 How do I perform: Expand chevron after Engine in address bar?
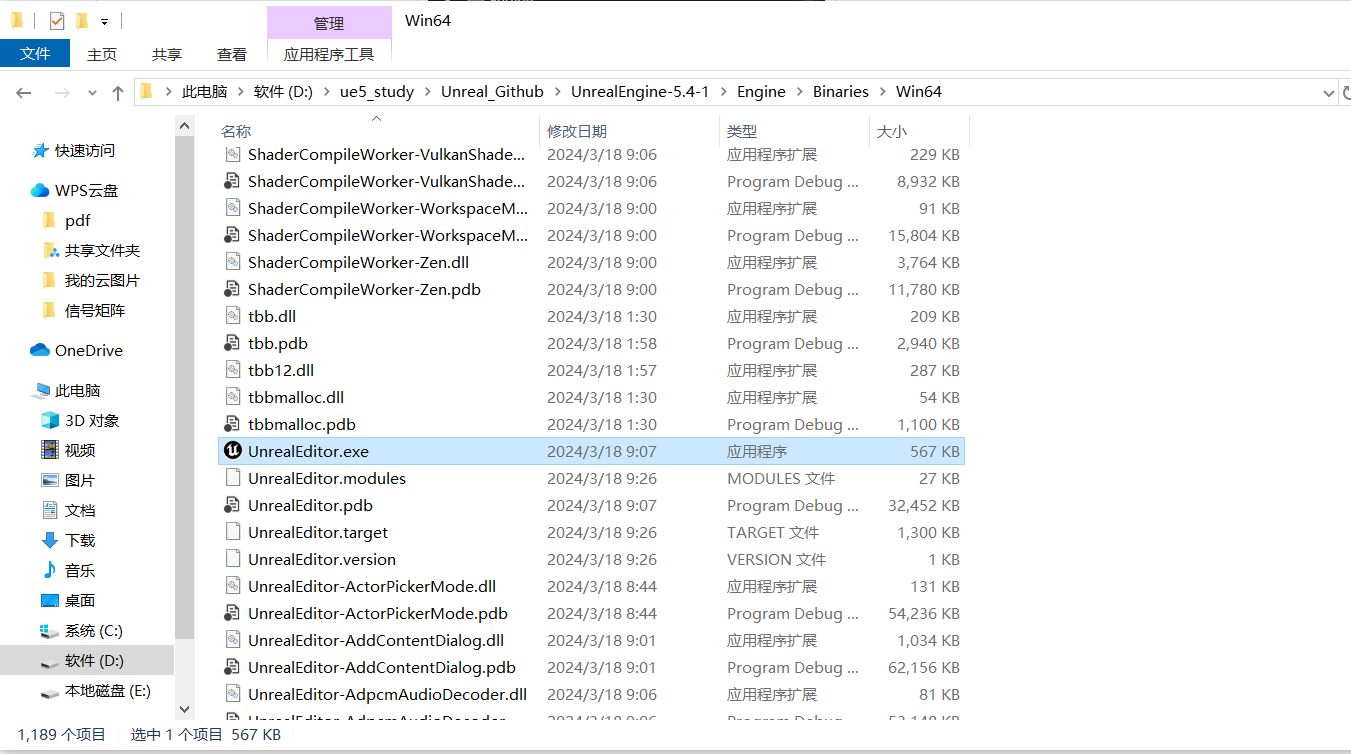coord(799,92)
